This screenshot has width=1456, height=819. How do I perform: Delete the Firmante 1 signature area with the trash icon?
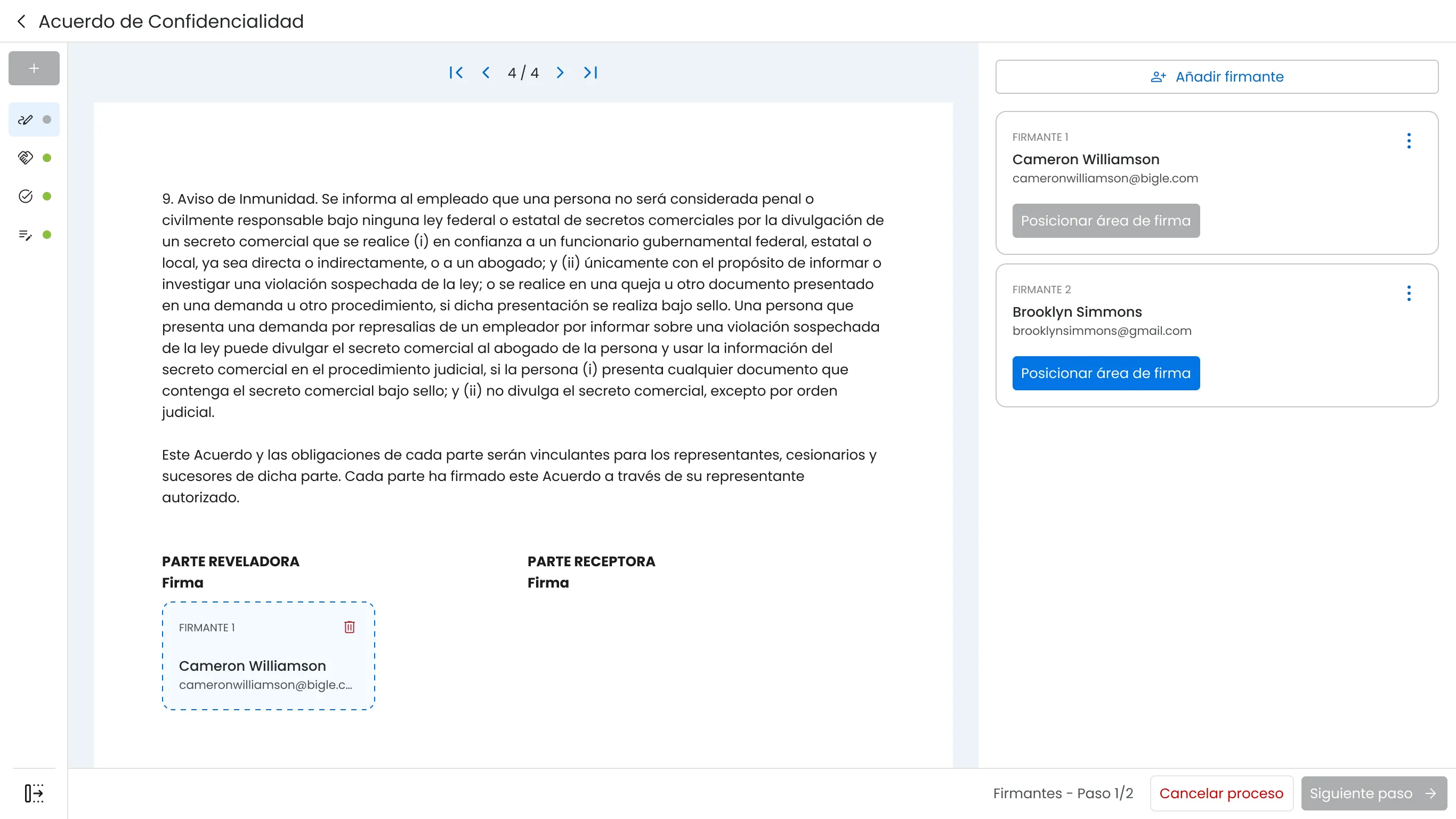click(x=349, y=627)
